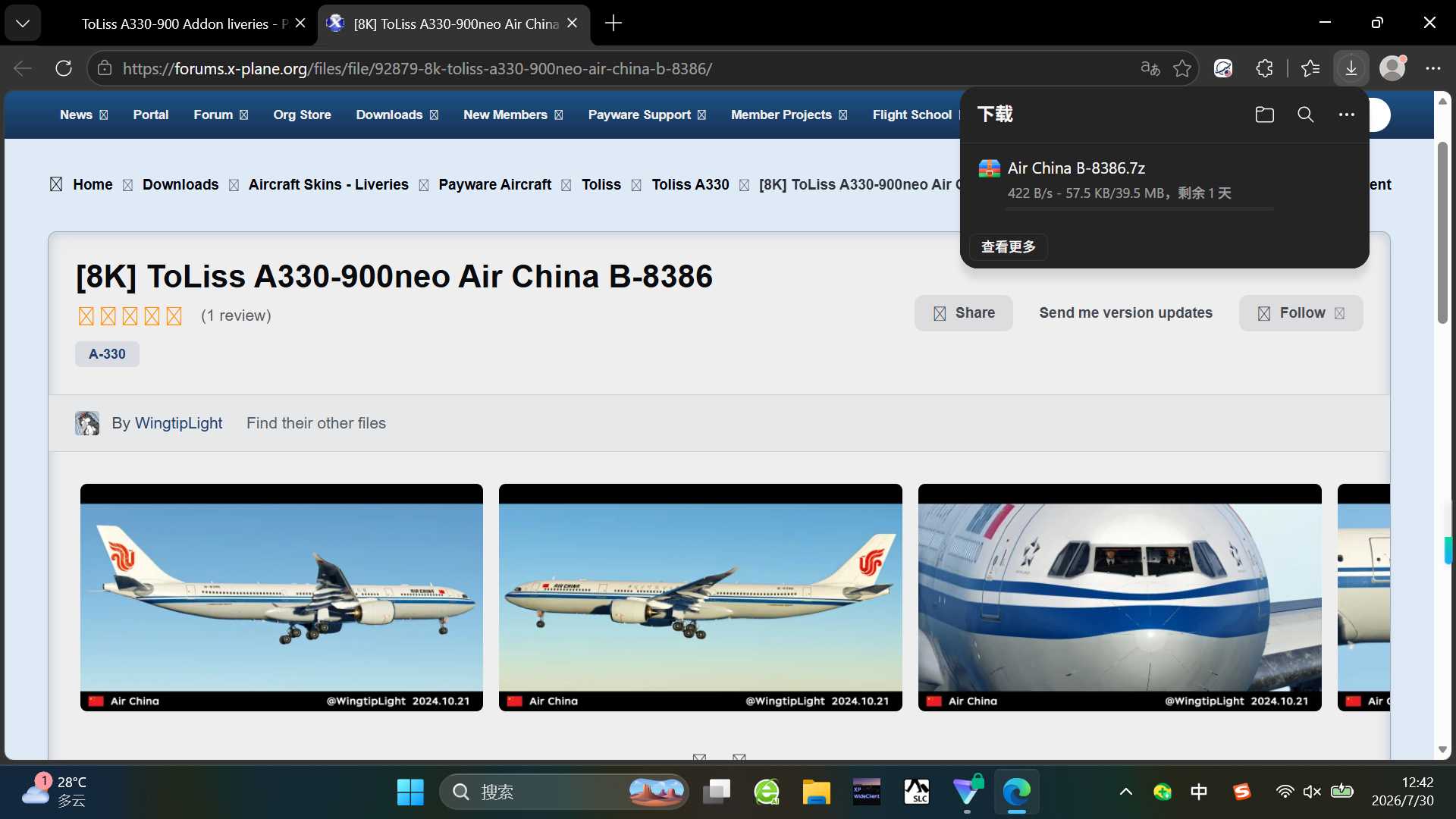Select the Air China B-8386 browser tab
Screen dimensions: 1456x819
453,24
